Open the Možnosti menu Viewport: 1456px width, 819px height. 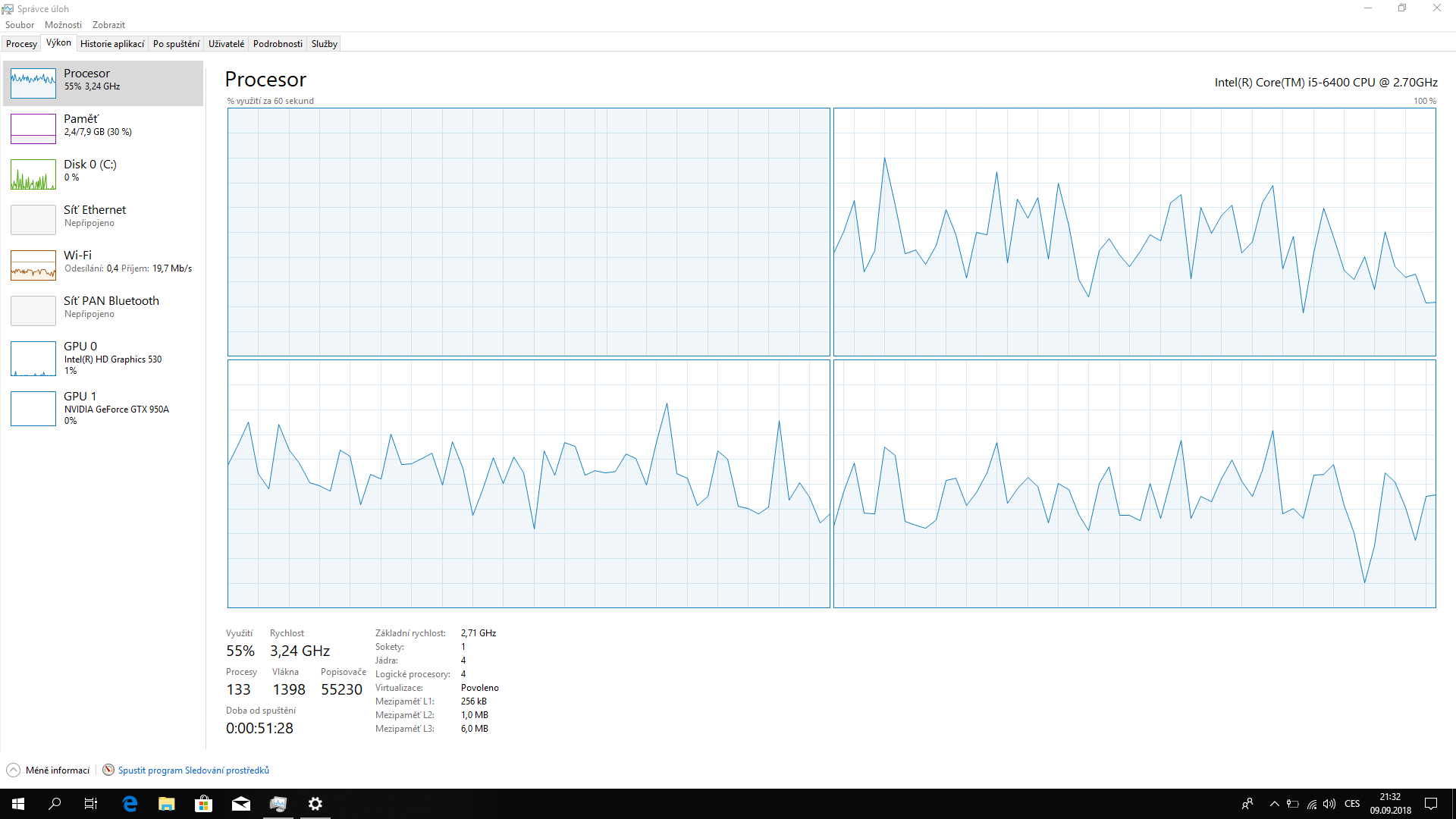[x=63, y=25]
